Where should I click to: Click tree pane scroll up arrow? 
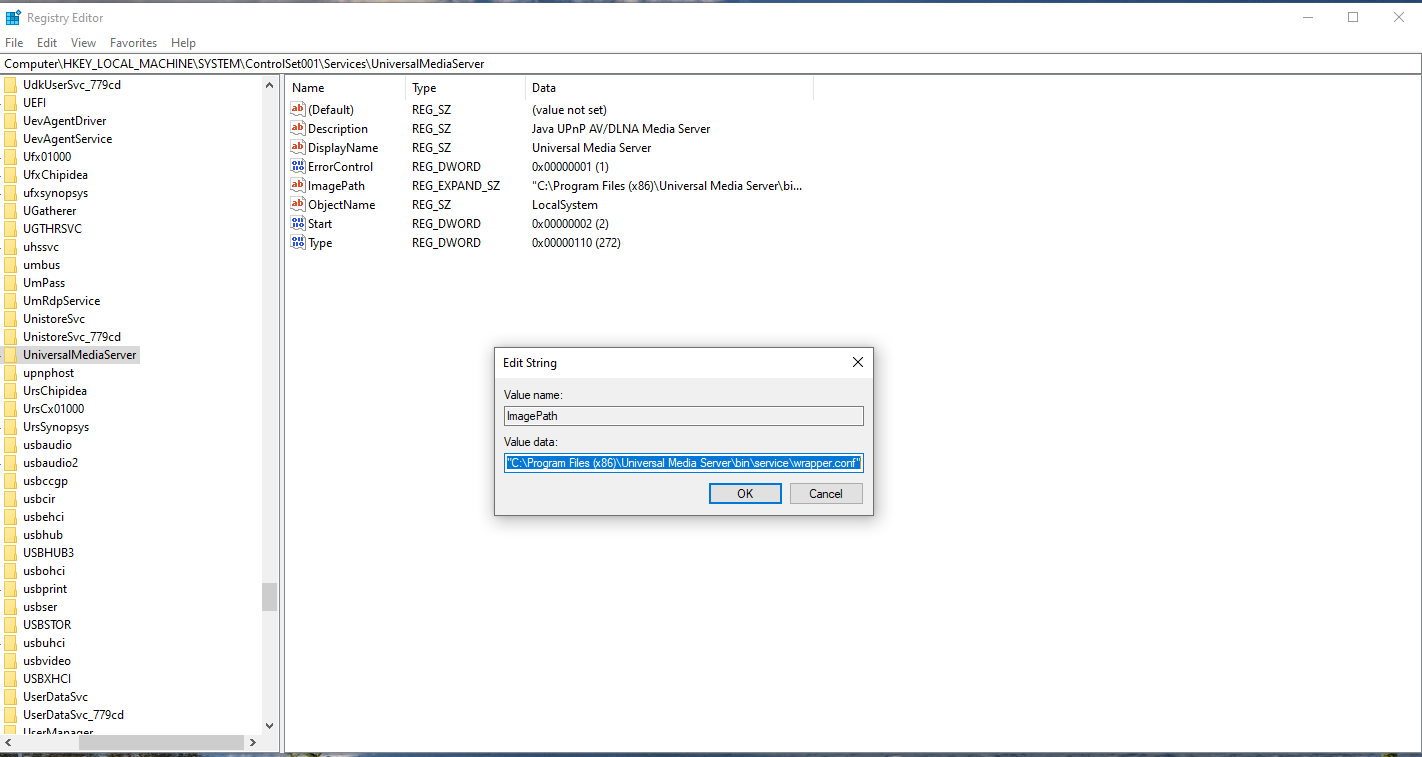270,86
